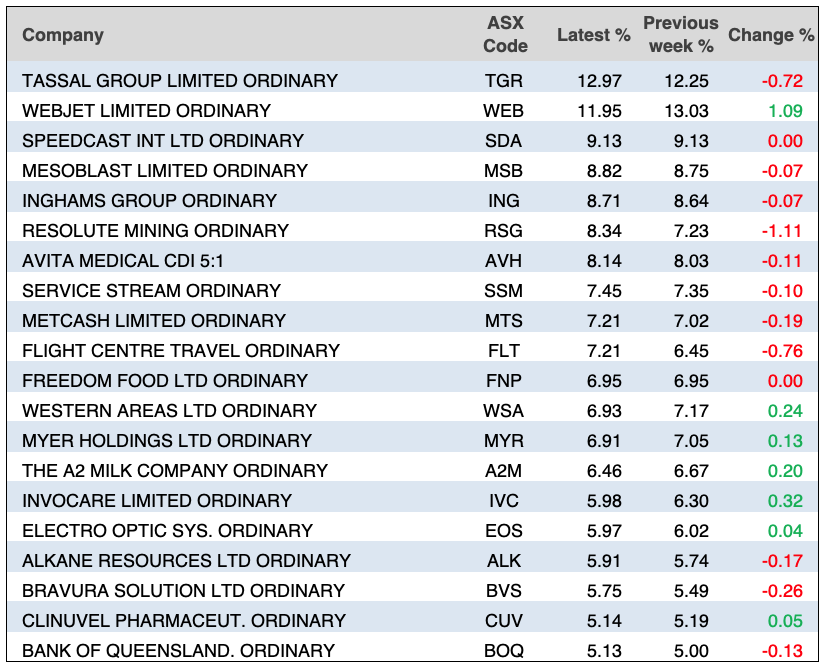Select Webjet's green 1.09 change value
Screen dimensions: 825x668
tap(785, 111)
